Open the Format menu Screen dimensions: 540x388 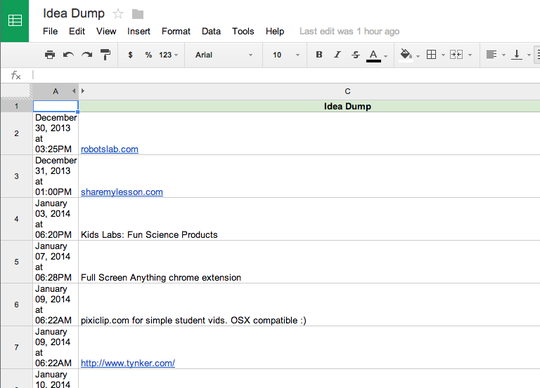[176, 31]
